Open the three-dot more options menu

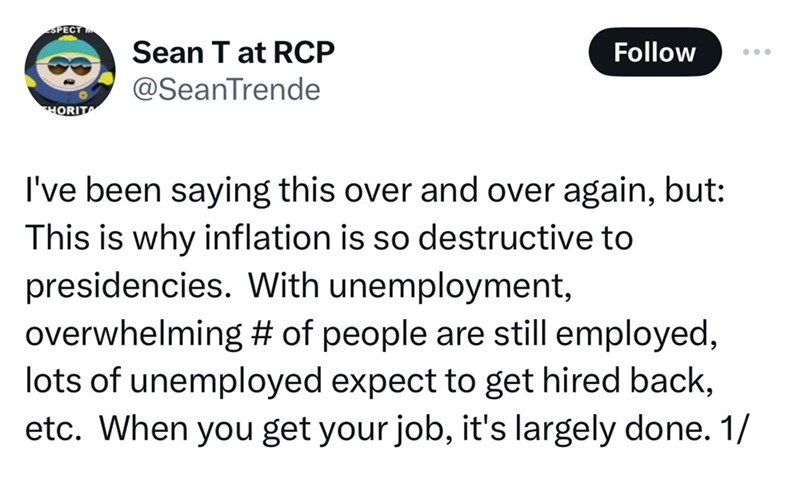pyautogui.click(x=757, y=52)
